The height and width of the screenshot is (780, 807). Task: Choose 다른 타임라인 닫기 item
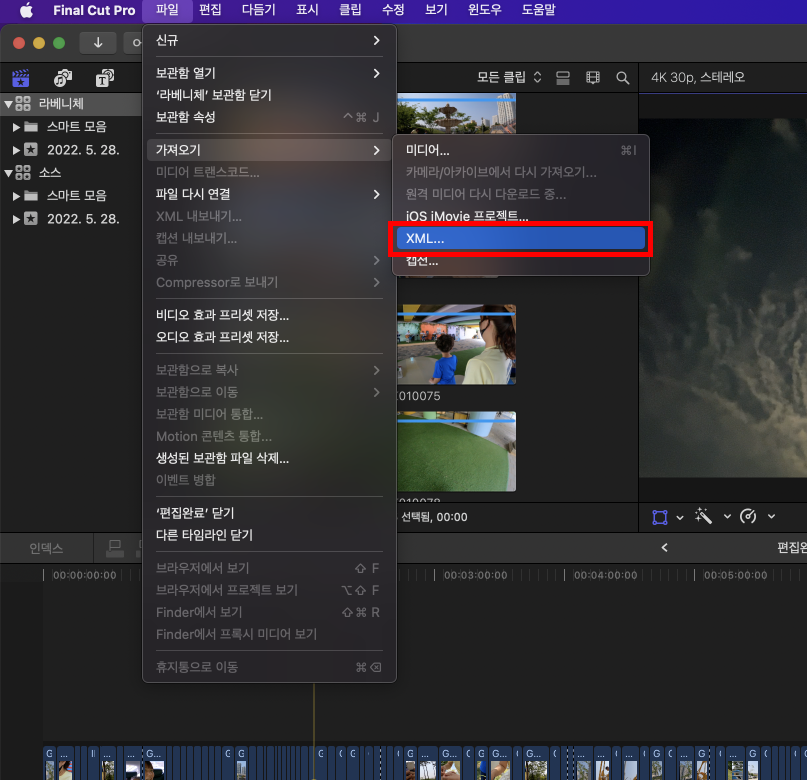pyautogui.click(x=269, y=535)
